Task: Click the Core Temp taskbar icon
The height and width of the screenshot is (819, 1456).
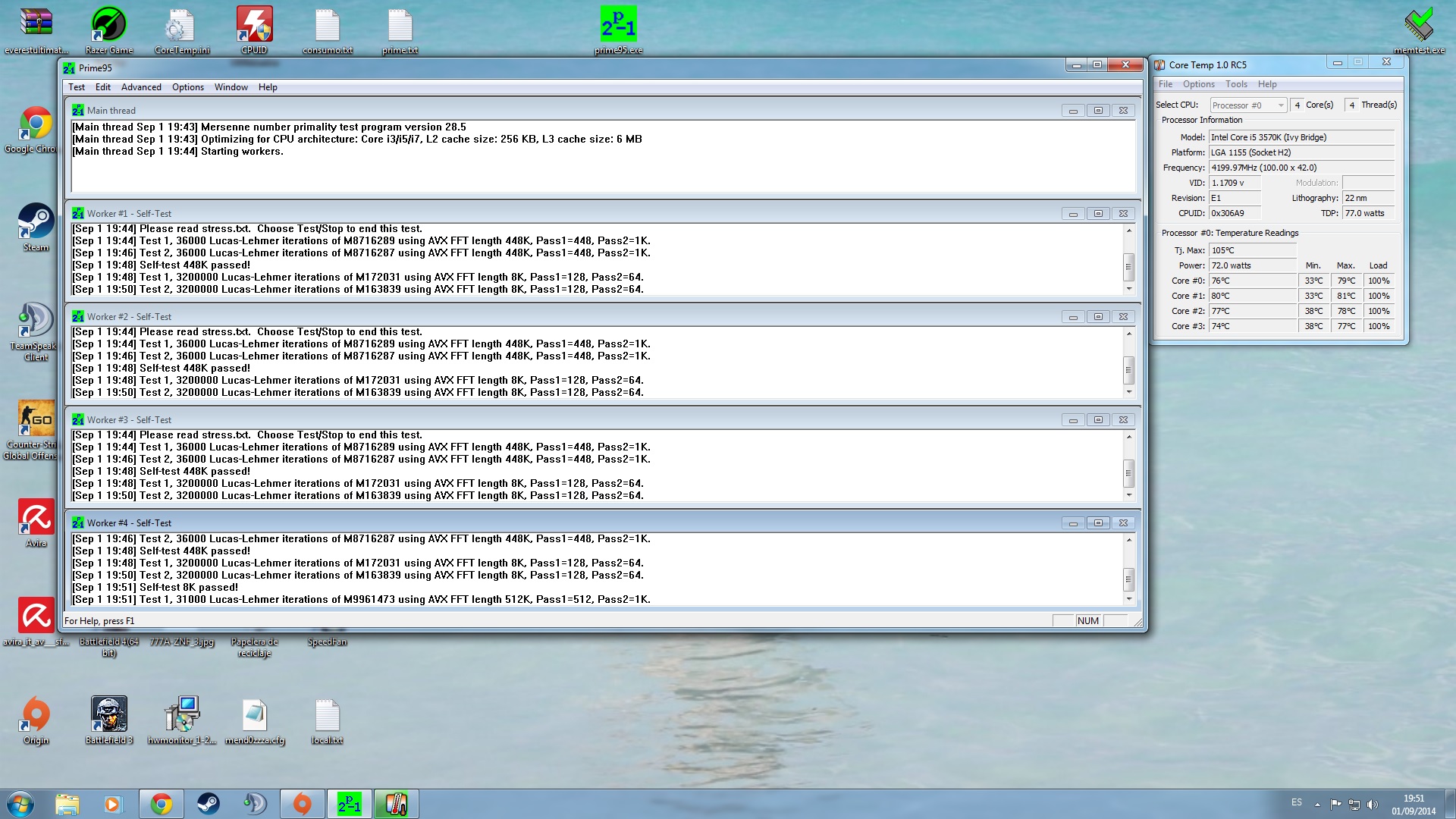Action: pyautogui.click(x=396, y=804)
